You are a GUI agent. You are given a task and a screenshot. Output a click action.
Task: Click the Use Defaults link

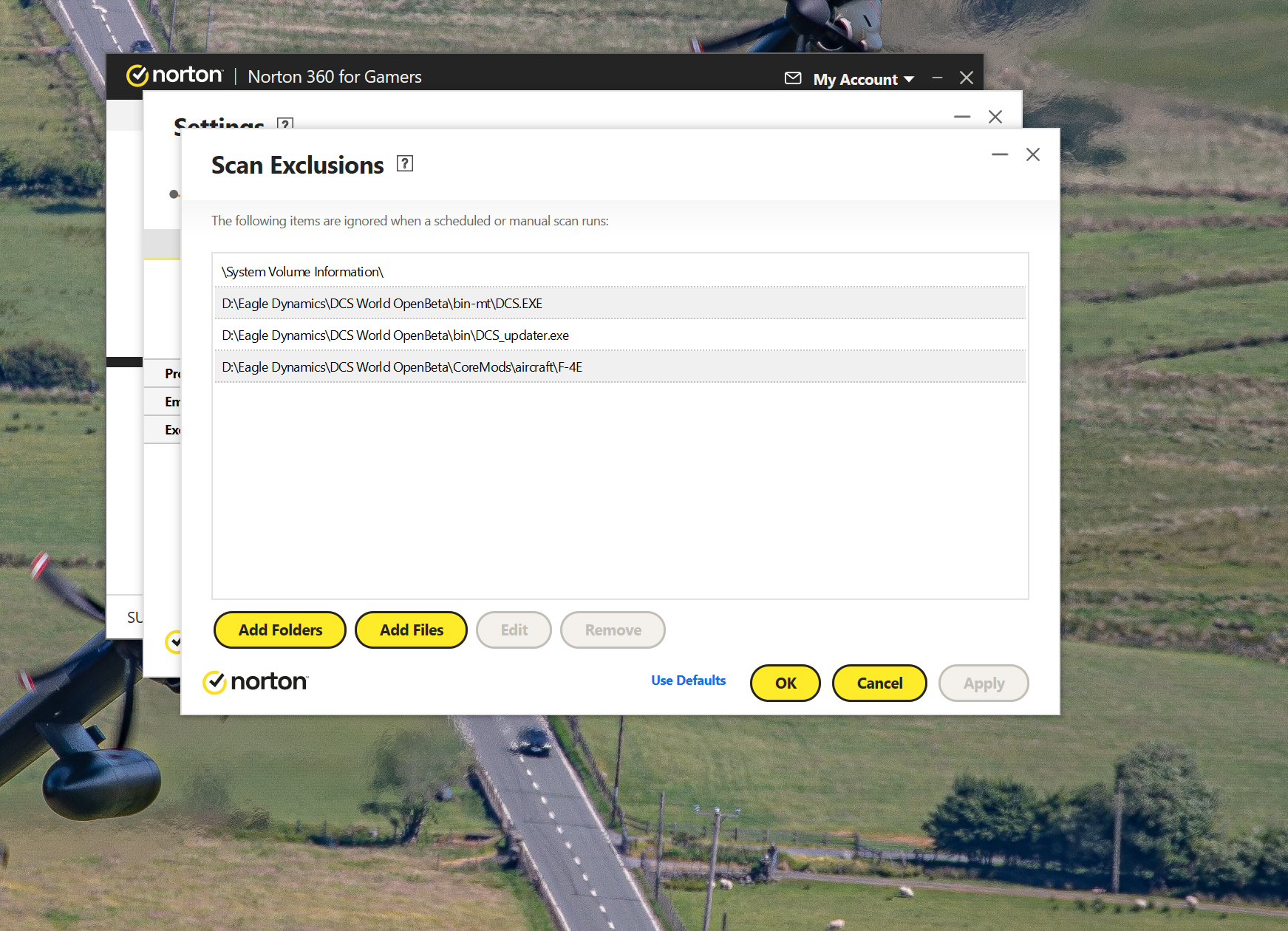(x=688, y=680)
